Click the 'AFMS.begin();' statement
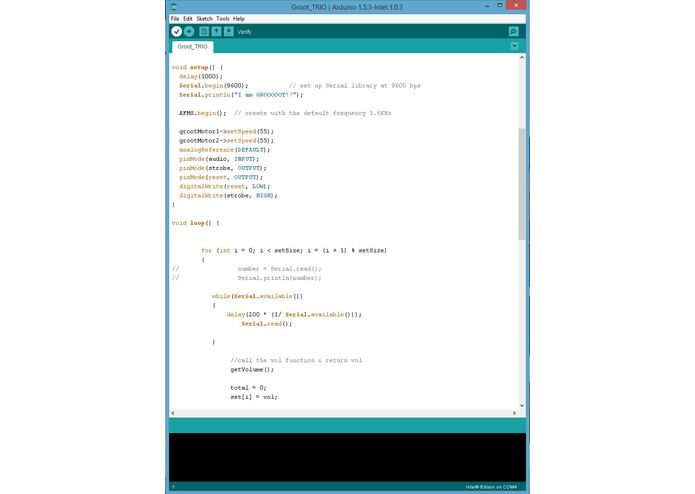This screenshot has height=494, width=695. point(203,113)
